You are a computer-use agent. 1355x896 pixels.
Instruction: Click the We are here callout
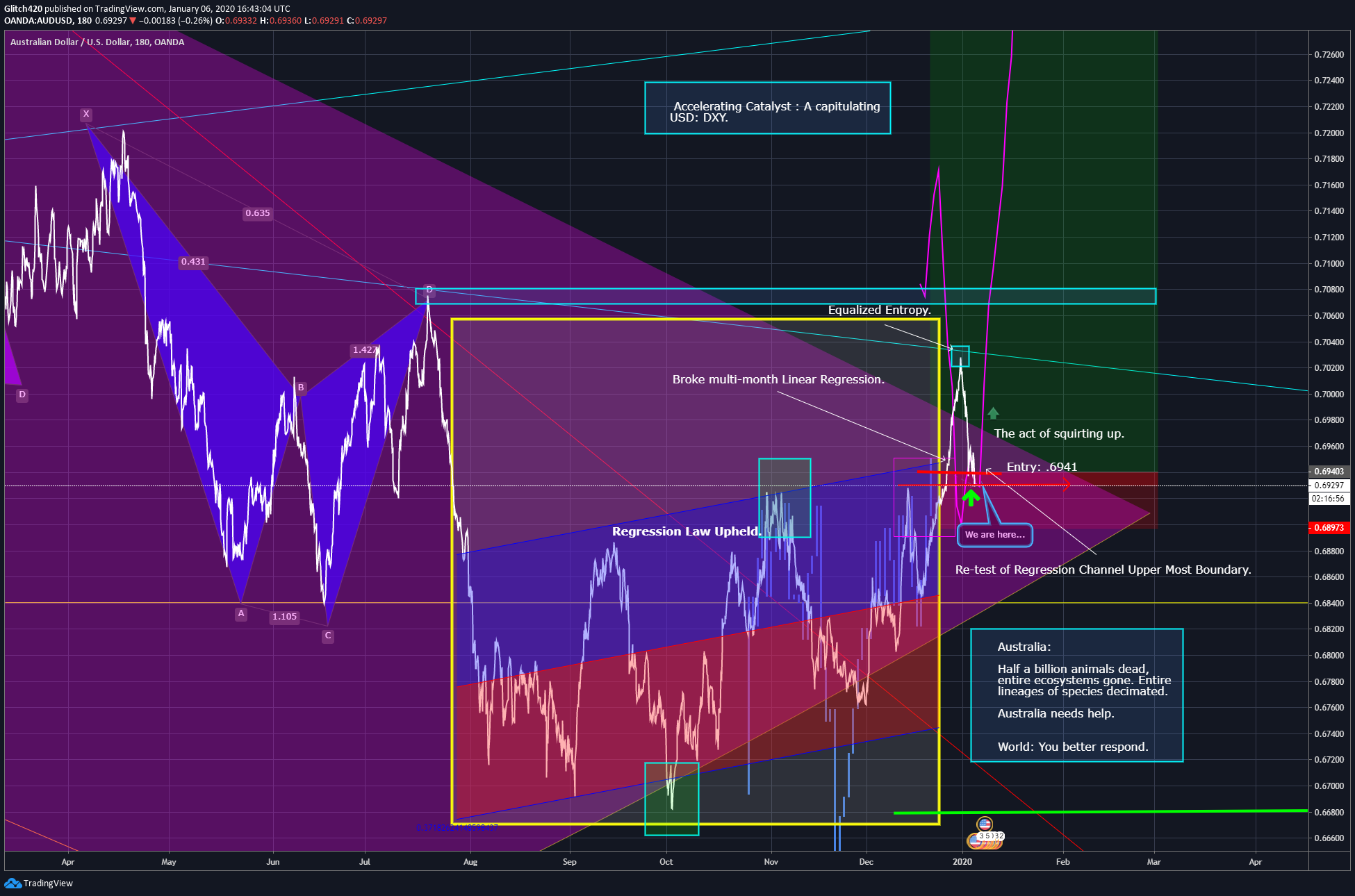click(x=995, y=535)
